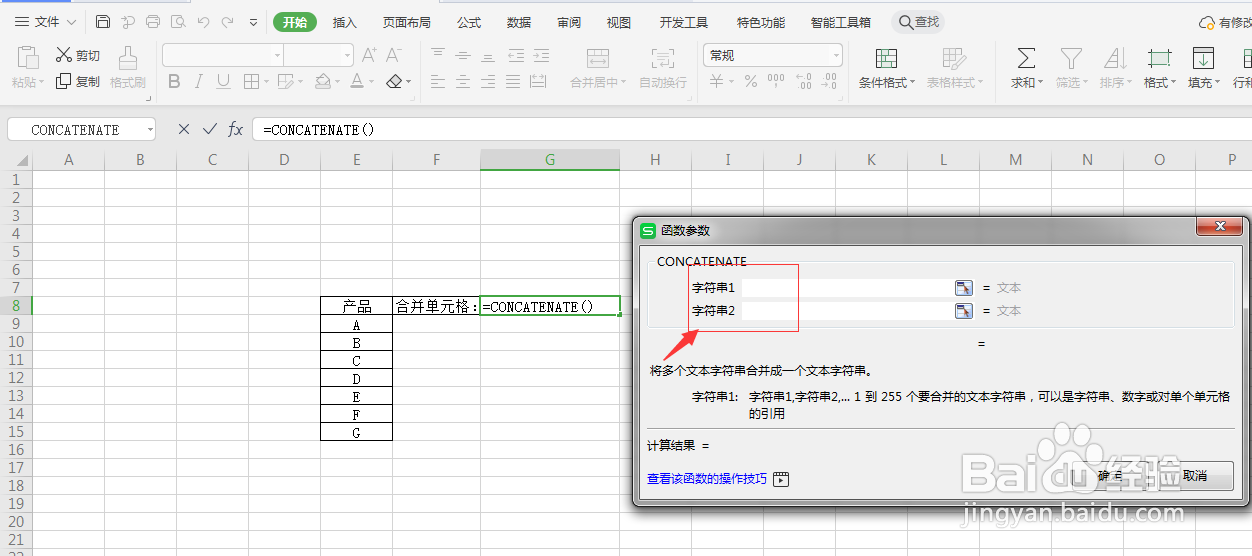1252x556 pixels.
Task: Click the 字符串1 input field
Action: tap(846, 288)
